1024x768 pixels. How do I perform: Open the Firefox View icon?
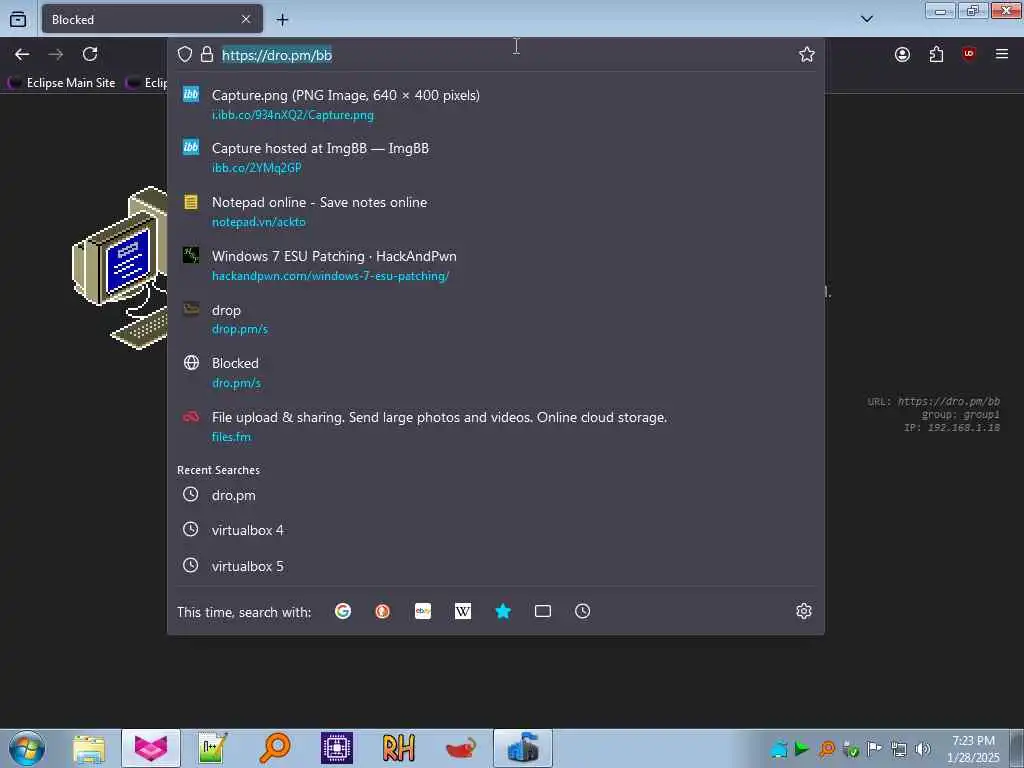18,20
